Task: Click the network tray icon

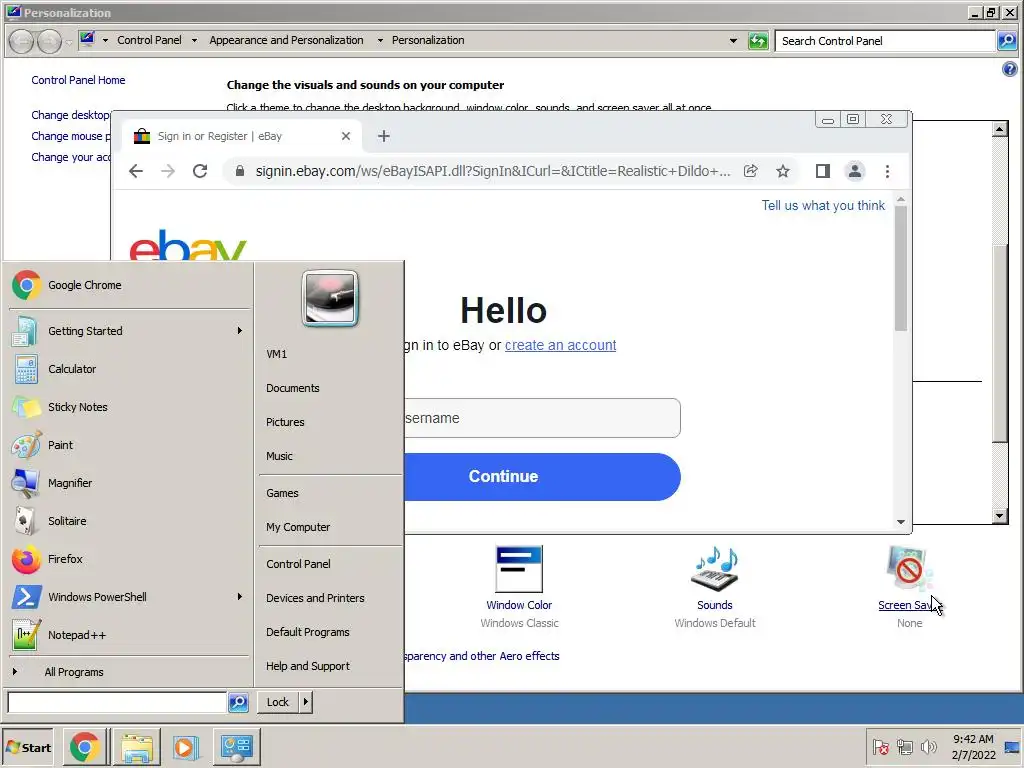Action: click(x=904, y=746)
